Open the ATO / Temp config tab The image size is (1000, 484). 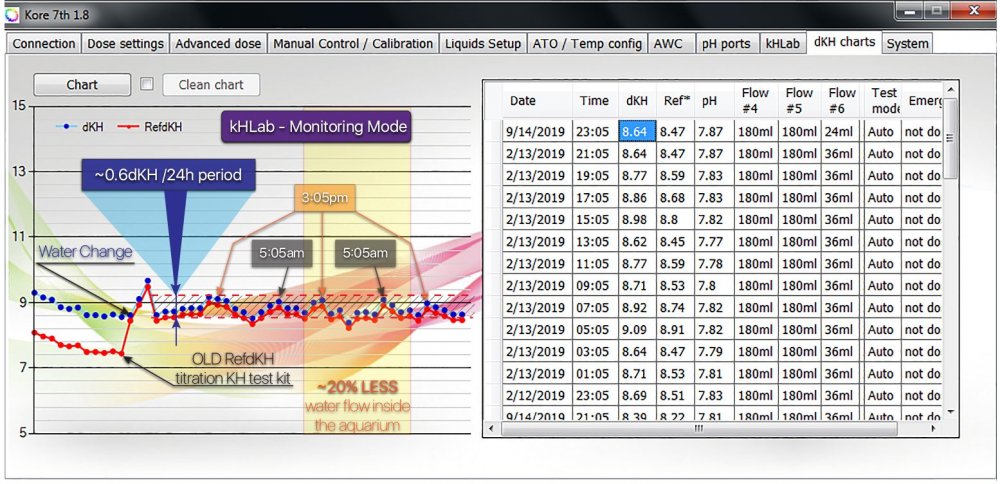(x=587, y=44)
